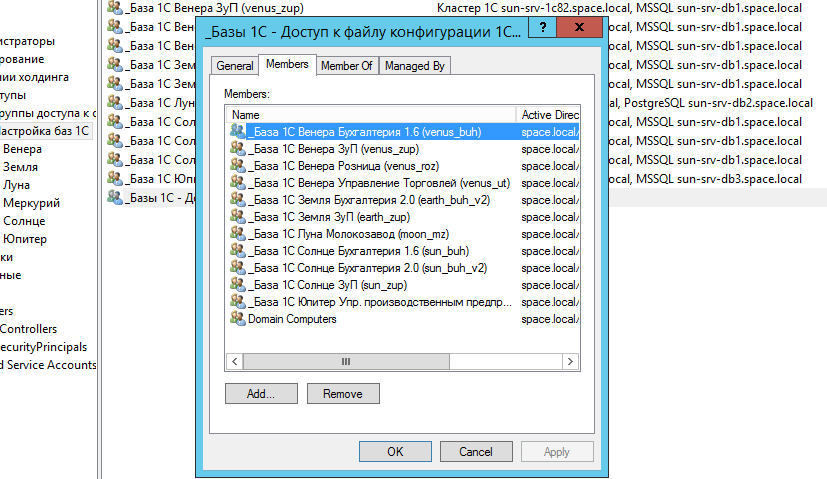Sort members by Name column header
The width and height of the screenshot is (827, 479).
tap(371, 114)
